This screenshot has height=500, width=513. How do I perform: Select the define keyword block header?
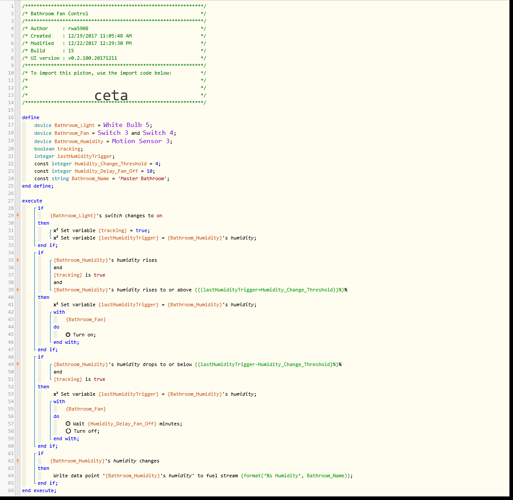point(31,117)
